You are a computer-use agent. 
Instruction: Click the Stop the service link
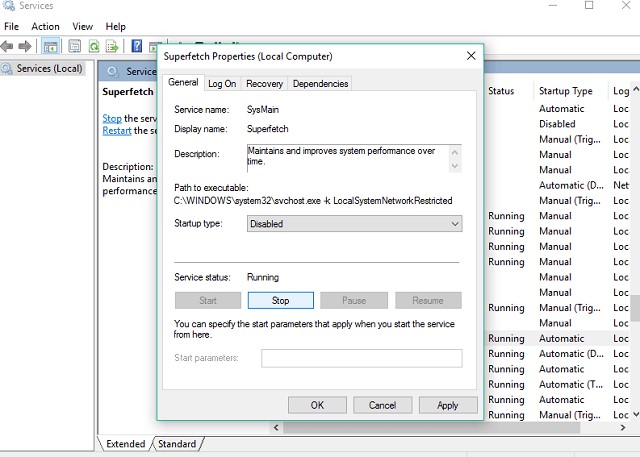pyautogui.click(x=111, y=118)
